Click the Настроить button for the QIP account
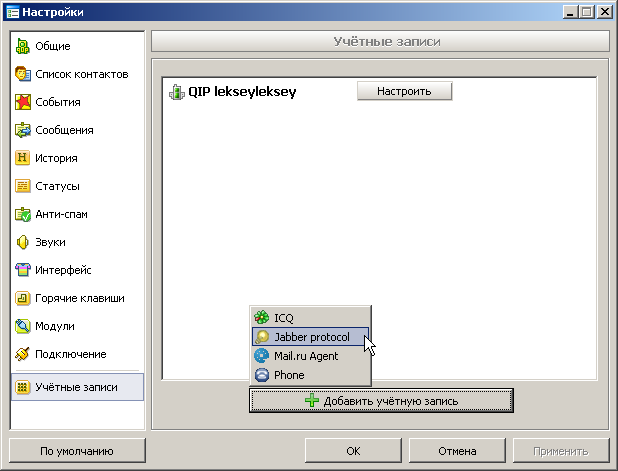The width and height of the screenshot is (618, 471). pyautogui.click(x=404, y=91)
